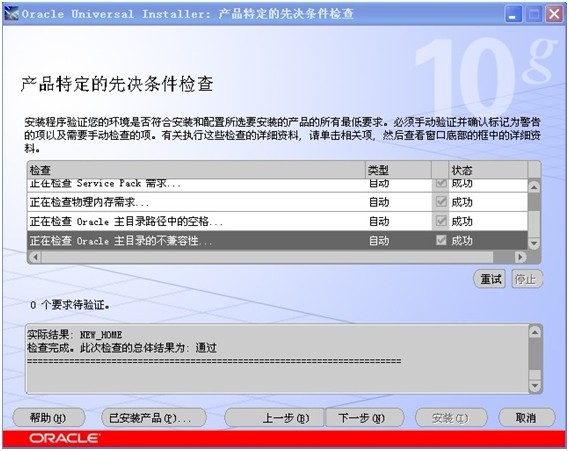Select row 正在检查物理内存需求
Image resolution: width=569 pixels, height=451 pixels.
point(277,202)
